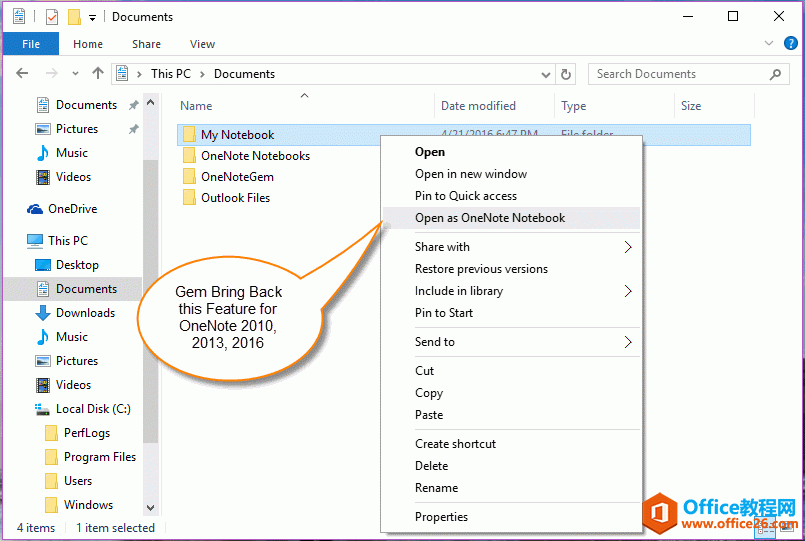Select the My Notebook folder icon
805x541 pixels.
click(x=189, y=135)
